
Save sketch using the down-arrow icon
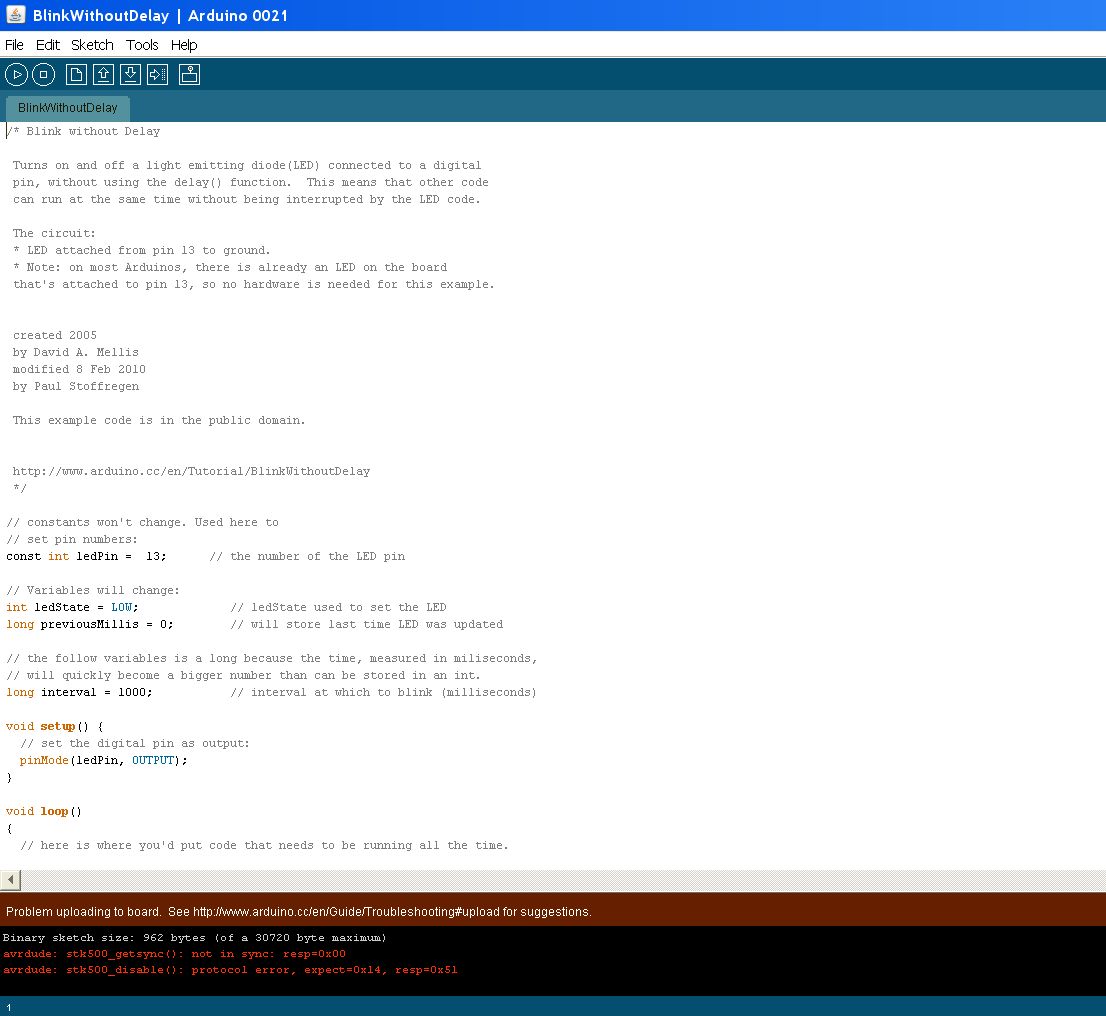(130, 74)
